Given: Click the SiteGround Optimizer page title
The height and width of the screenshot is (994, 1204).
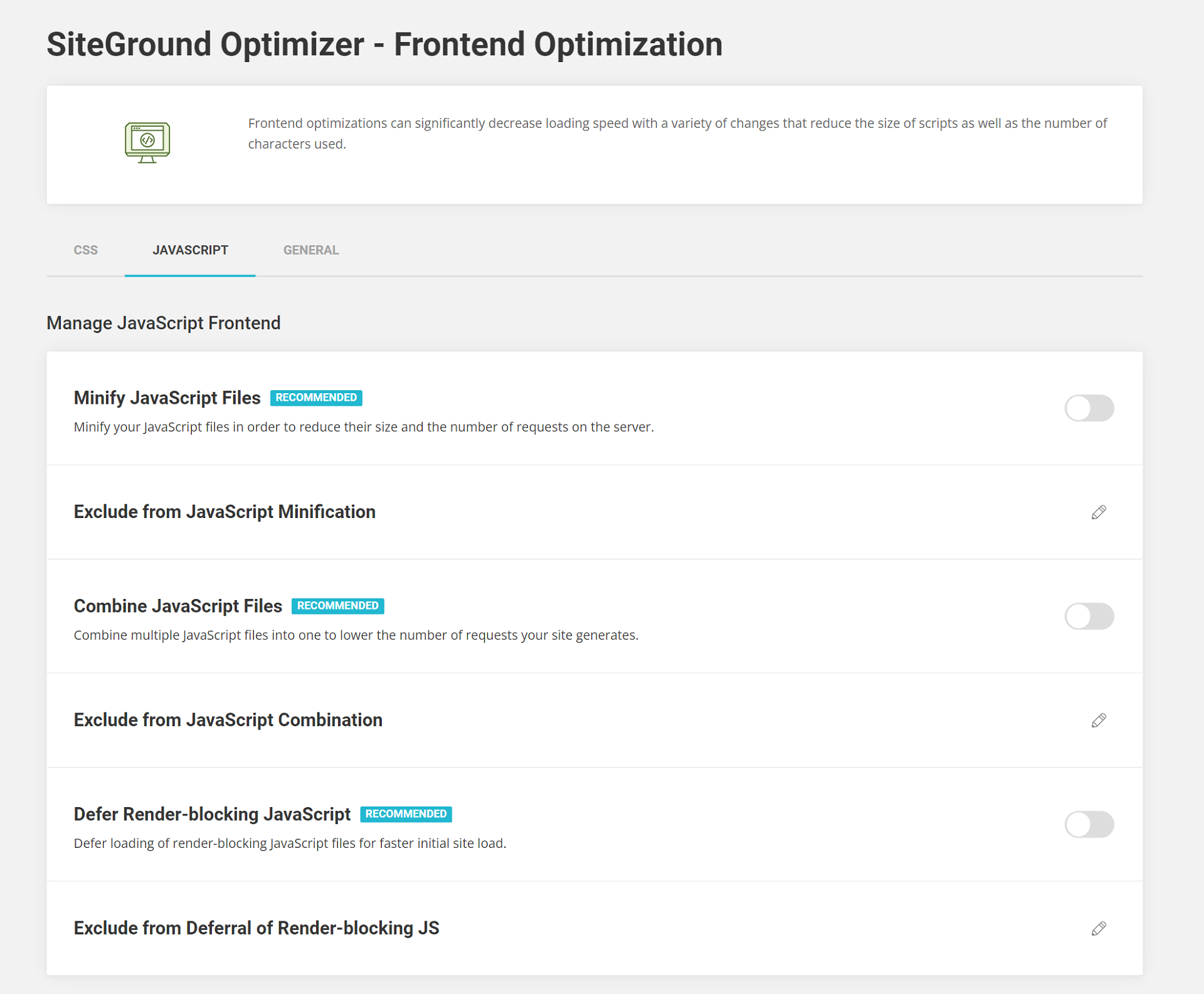Looking at the screenshot, I should (x=384, y=44).
